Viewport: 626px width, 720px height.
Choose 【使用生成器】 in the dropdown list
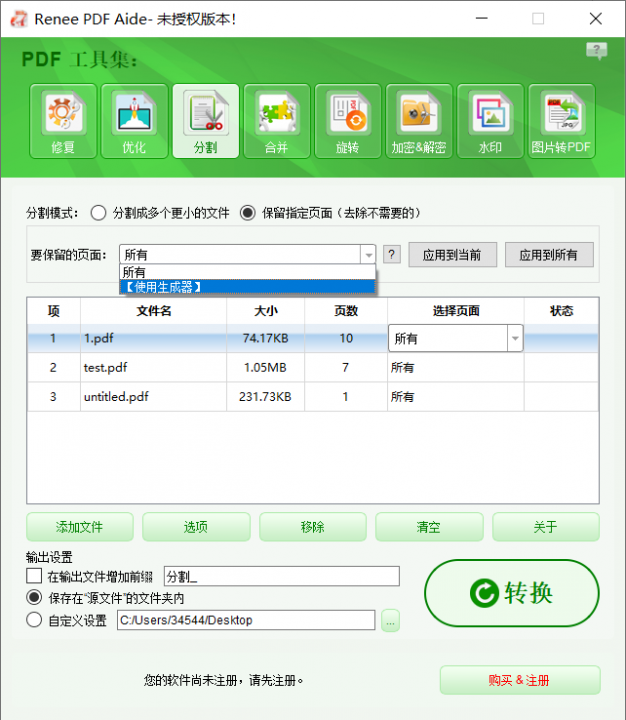248,287
